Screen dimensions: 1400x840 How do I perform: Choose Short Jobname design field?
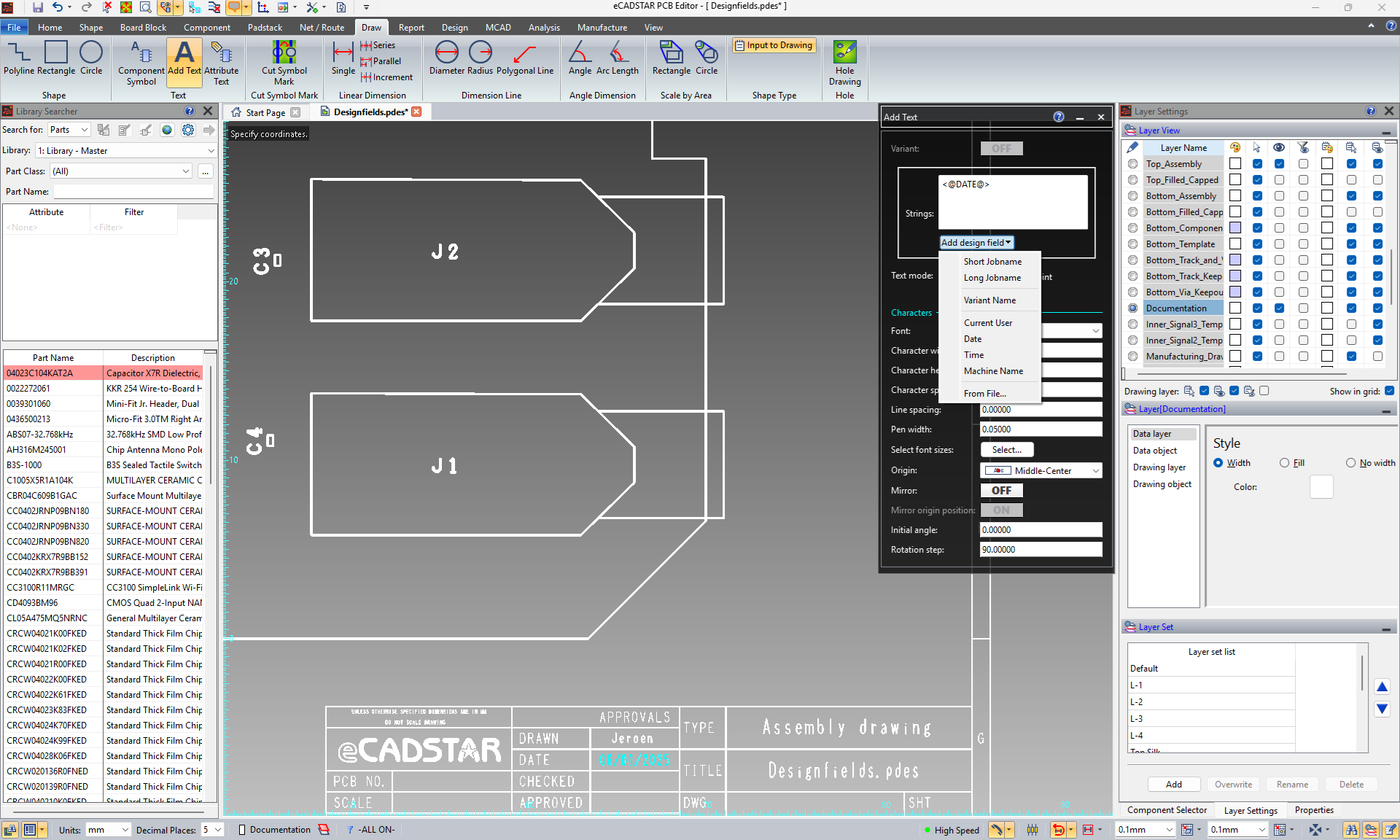(x=992, y=262)
